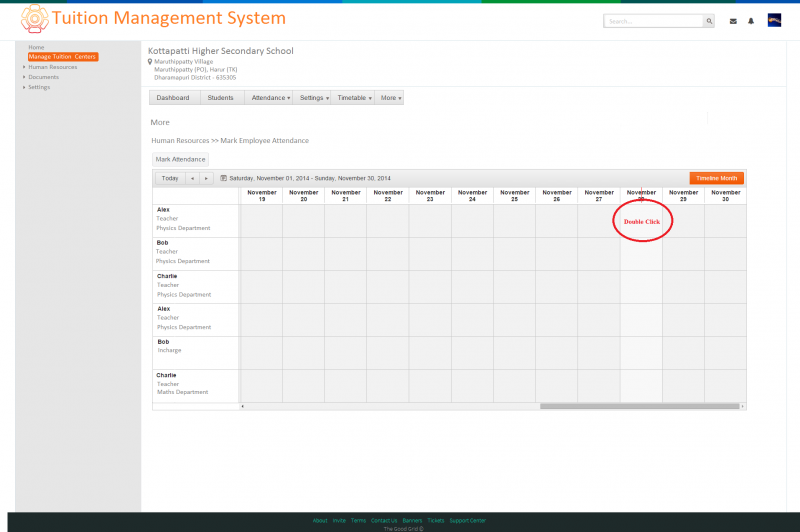Go to next month arrow
800x532 pixels.
click(206, 179)
